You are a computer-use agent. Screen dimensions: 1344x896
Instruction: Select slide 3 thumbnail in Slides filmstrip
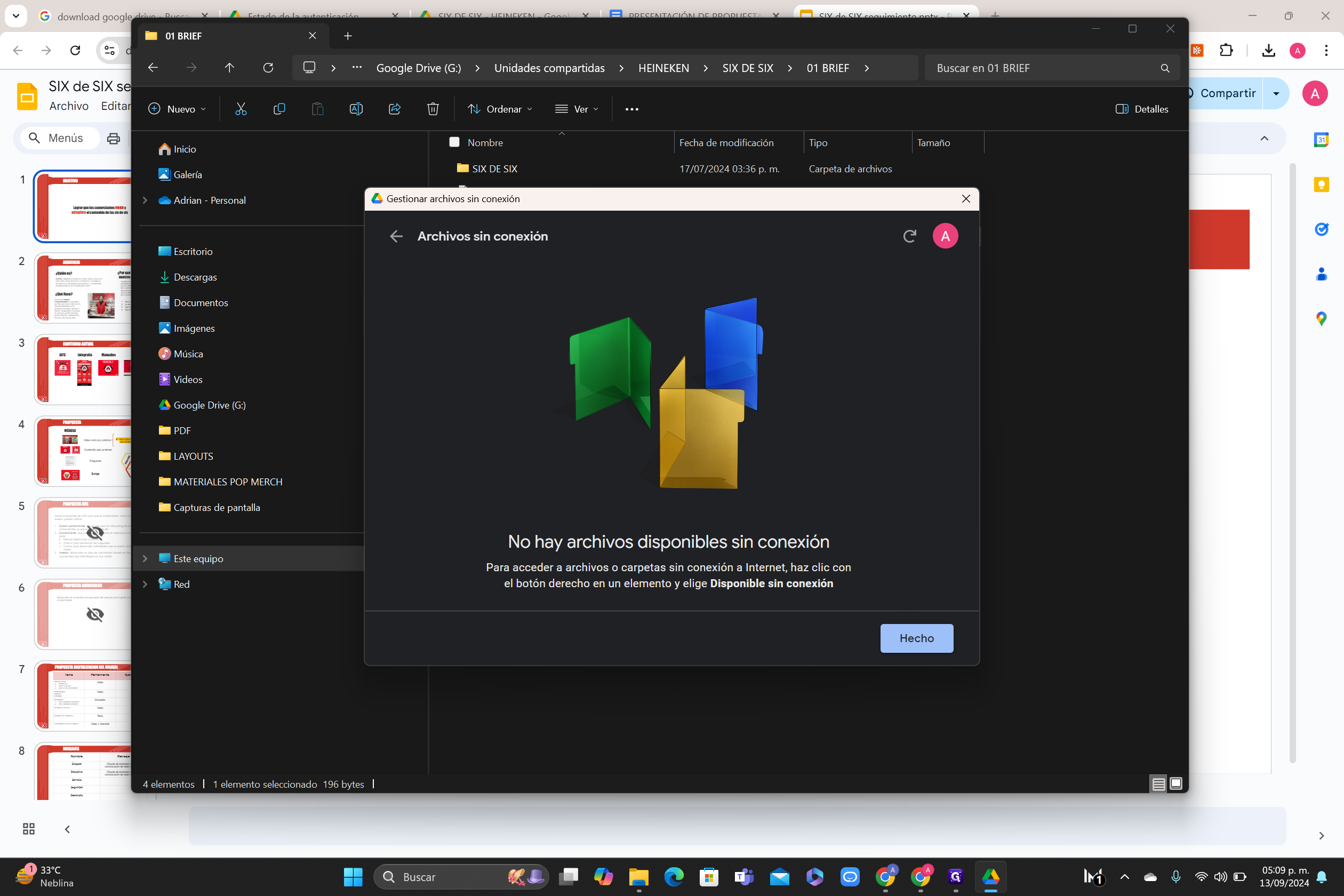pos(83,369)
